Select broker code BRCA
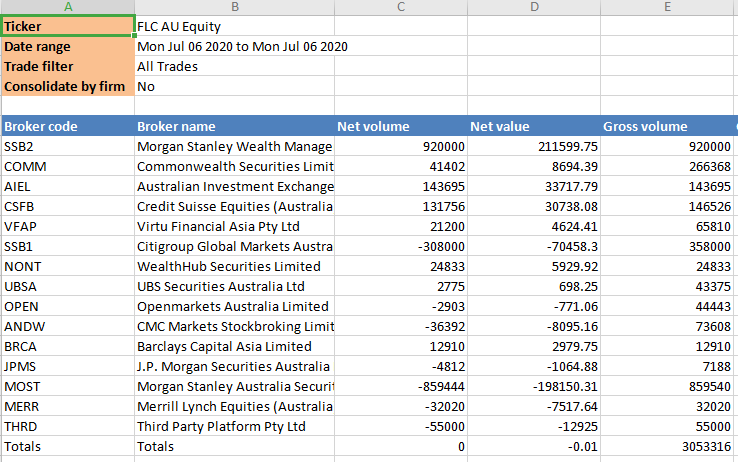 coord(68,346)
